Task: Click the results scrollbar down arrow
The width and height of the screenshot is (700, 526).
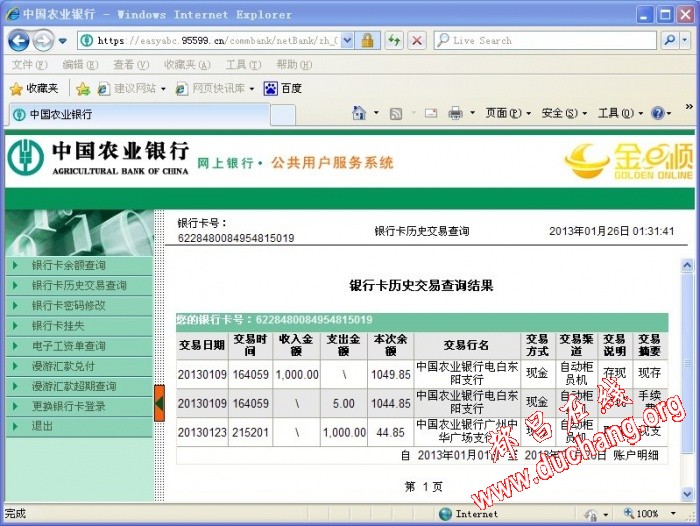Action: click(x=687, y=493)
